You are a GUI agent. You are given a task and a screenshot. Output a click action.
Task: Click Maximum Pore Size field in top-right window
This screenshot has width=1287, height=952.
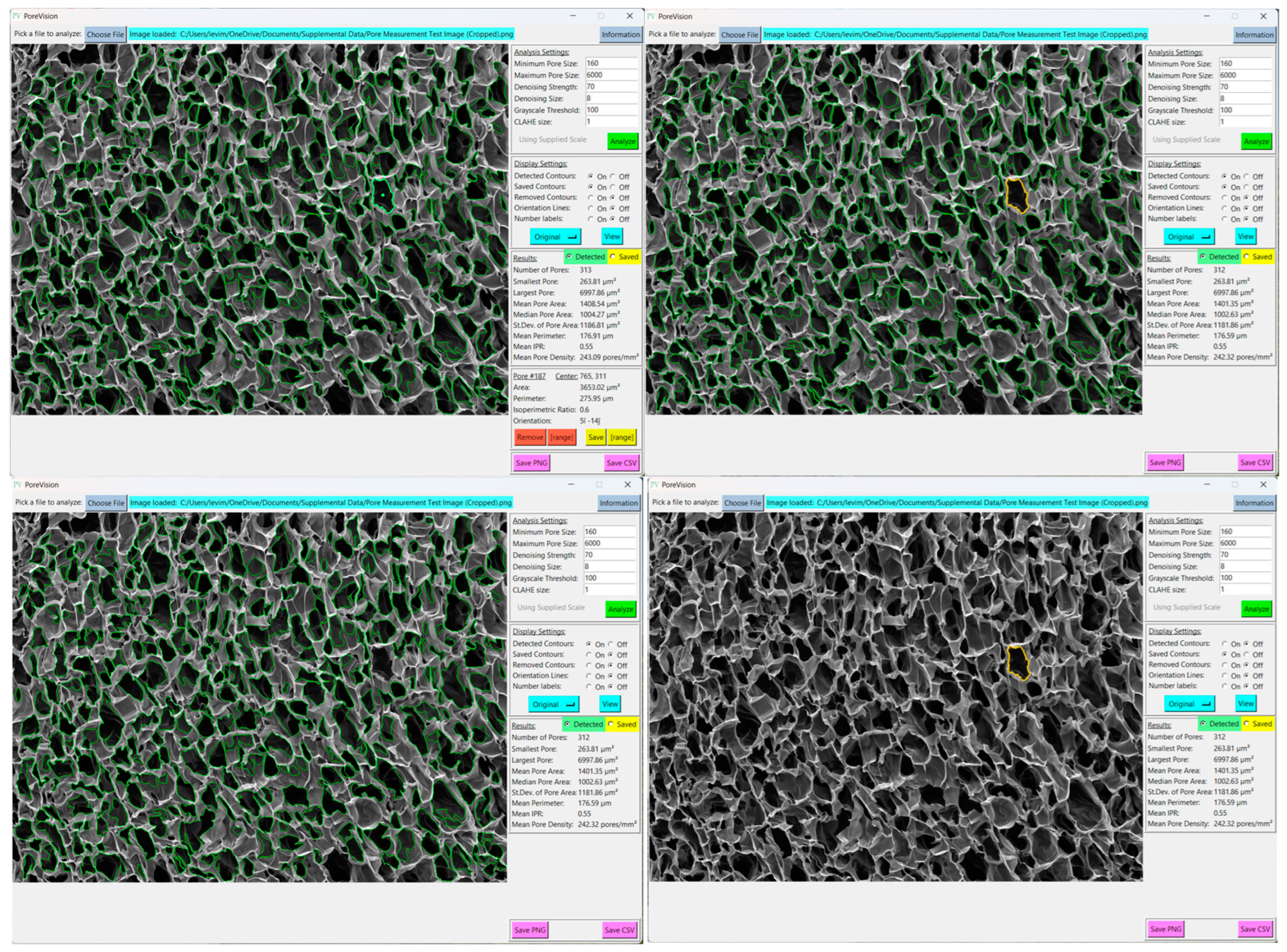click(x=1245, y=75)
